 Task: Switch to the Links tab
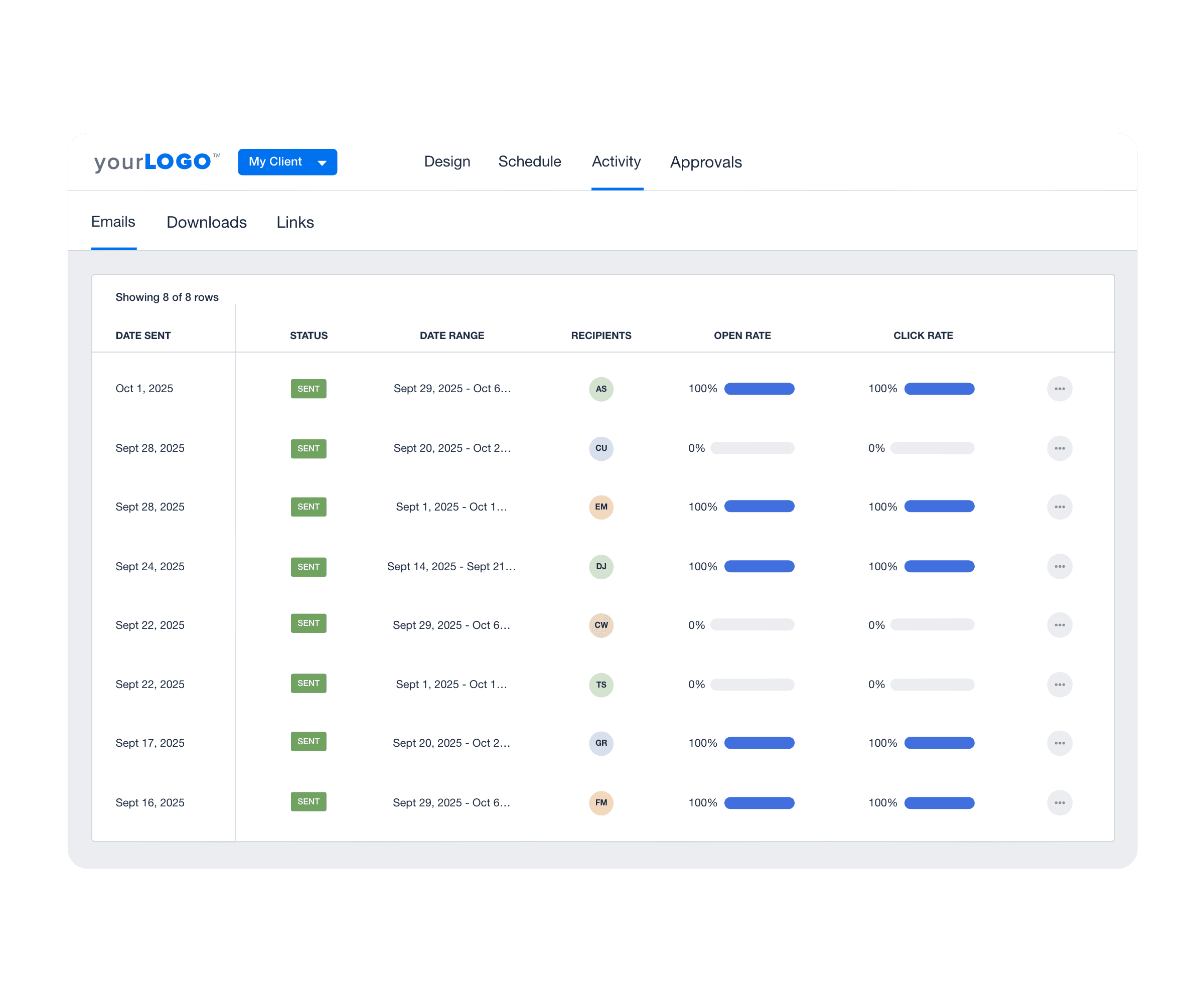tap(295, 222)
